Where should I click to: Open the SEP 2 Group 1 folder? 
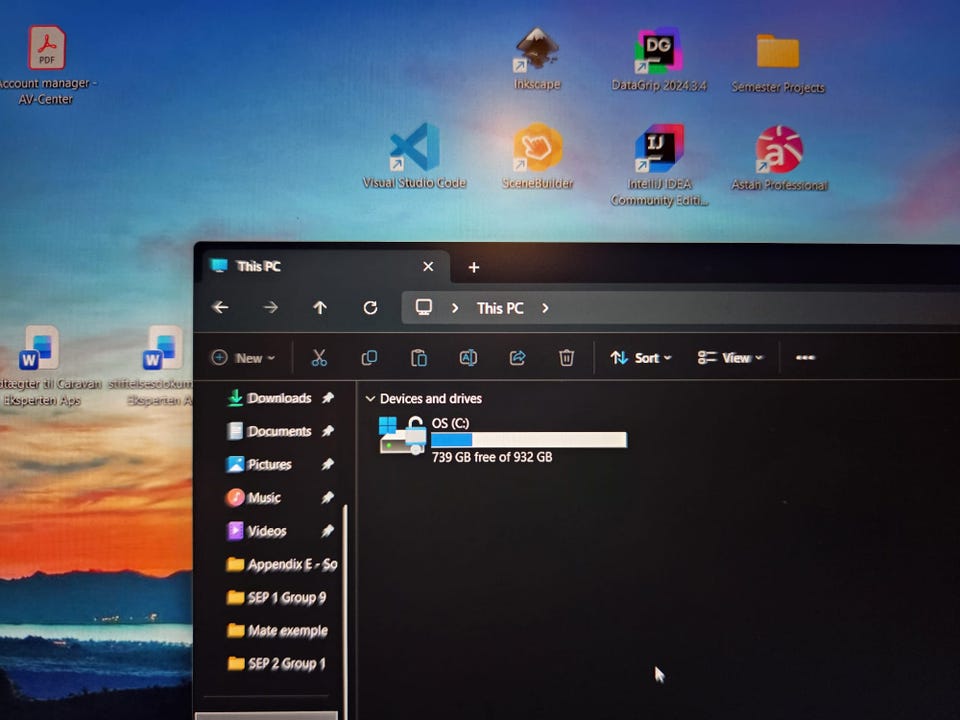(277, 663)
